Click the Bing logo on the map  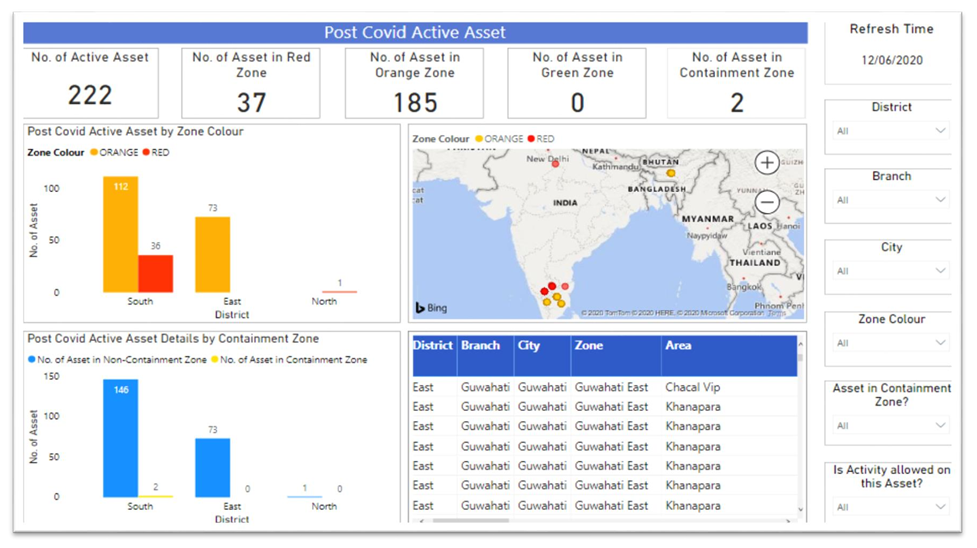(x=431, y=307)
